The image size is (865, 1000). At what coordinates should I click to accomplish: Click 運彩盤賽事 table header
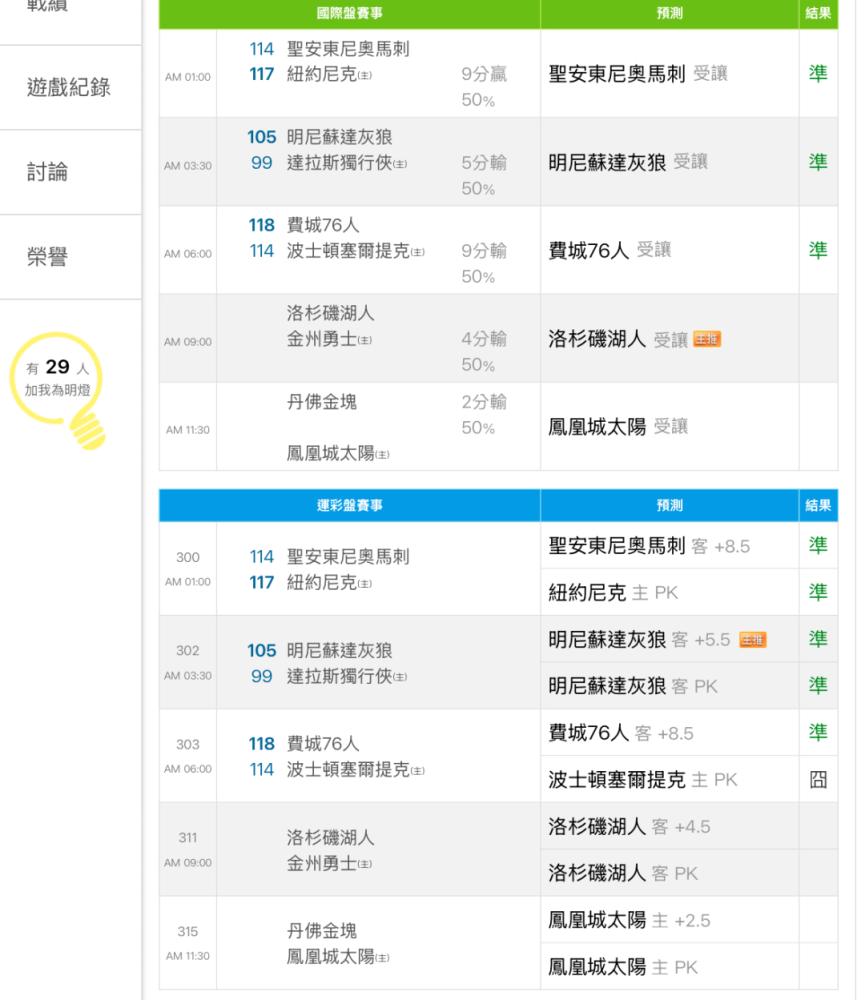pyautogui.click(x=350, y=506)
